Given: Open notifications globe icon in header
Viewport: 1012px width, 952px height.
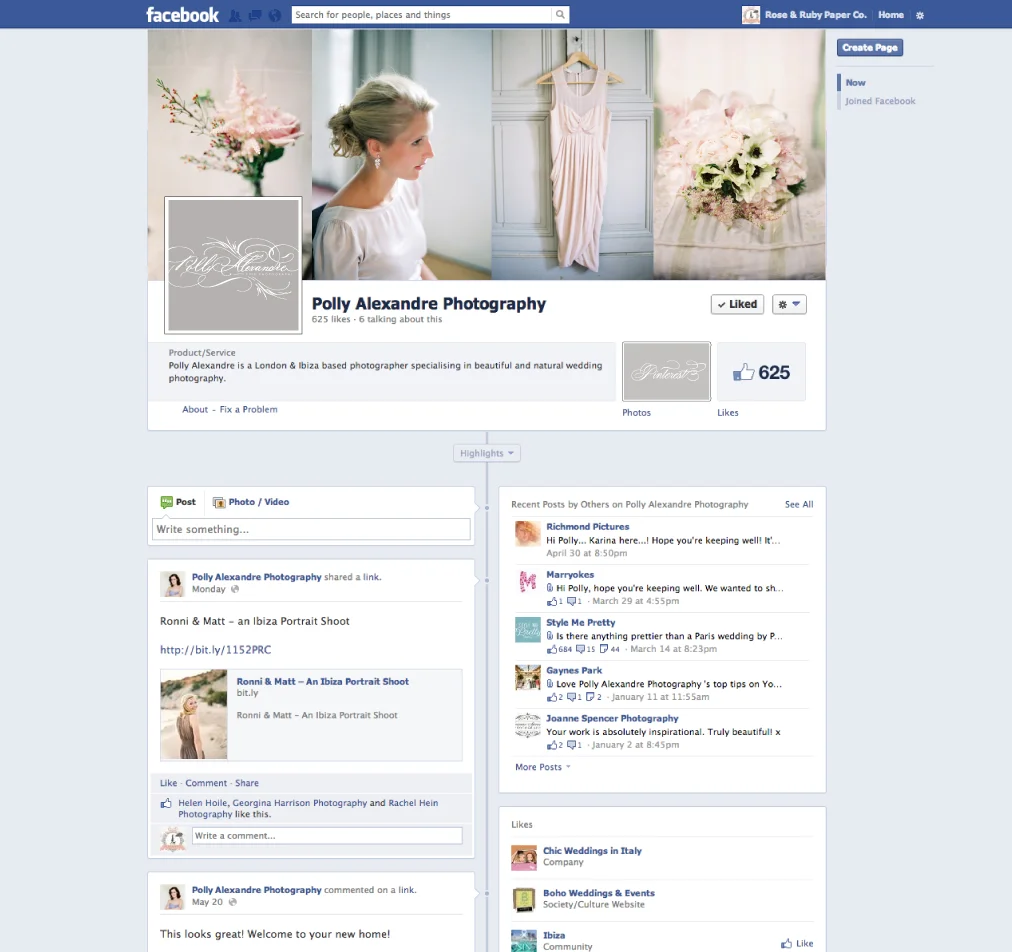Looking at the screenshot, I should tap(275, 15).
